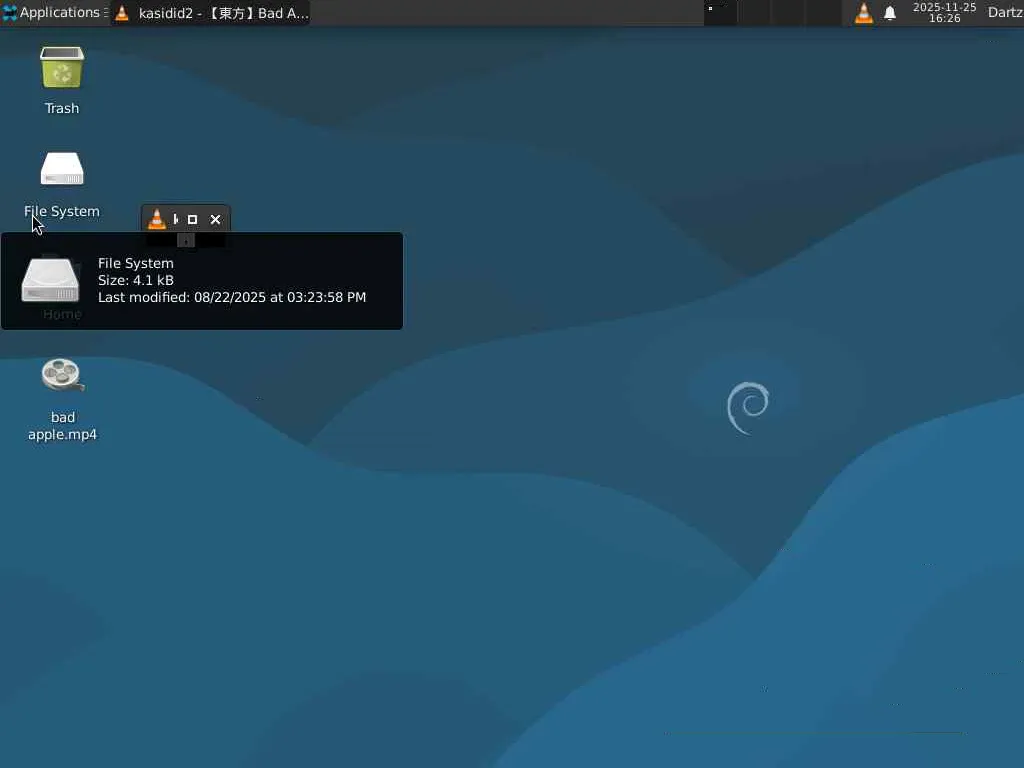Select the File System desktop icon
1024x768 pixels.
click(62, 185)
